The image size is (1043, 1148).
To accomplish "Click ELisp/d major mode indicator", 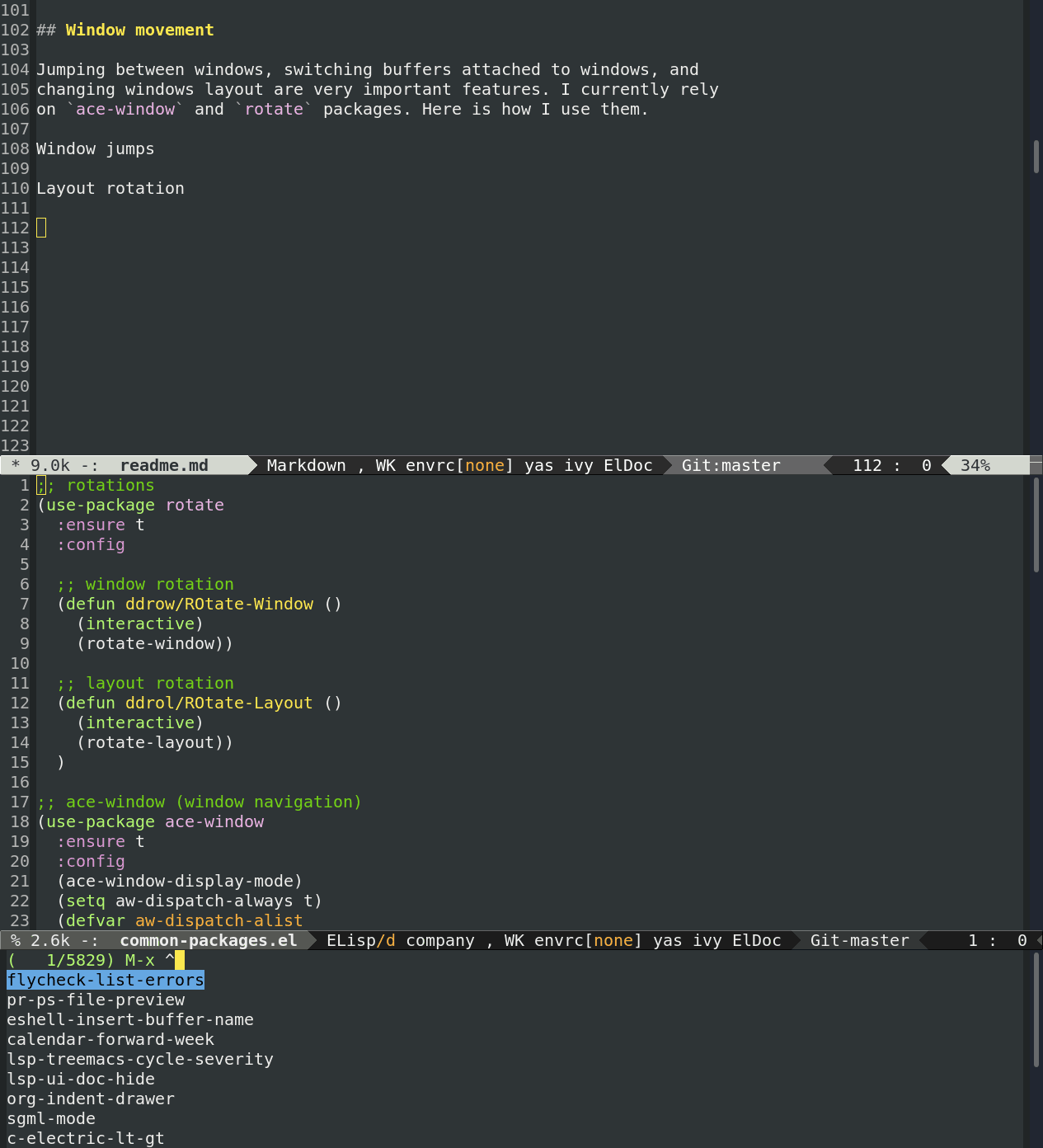I will (x=361, y=940).
